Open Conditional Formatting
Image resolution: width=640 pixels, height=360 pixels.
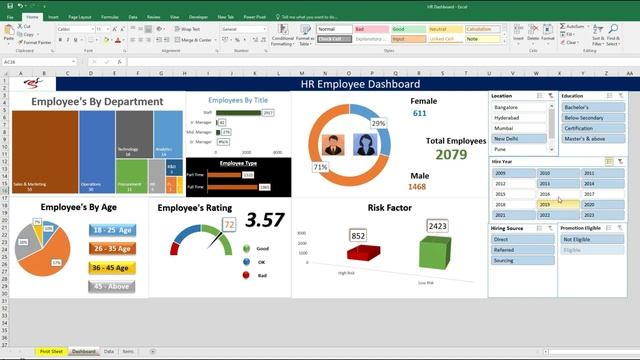pos(282,35)
